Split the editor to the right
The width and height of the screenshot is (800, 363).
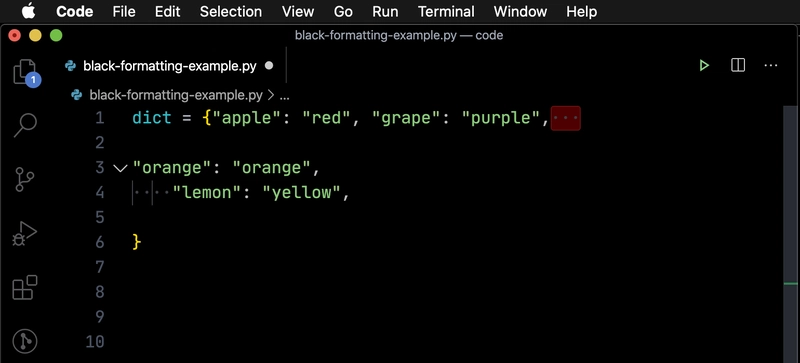click(x=738, y=65)
